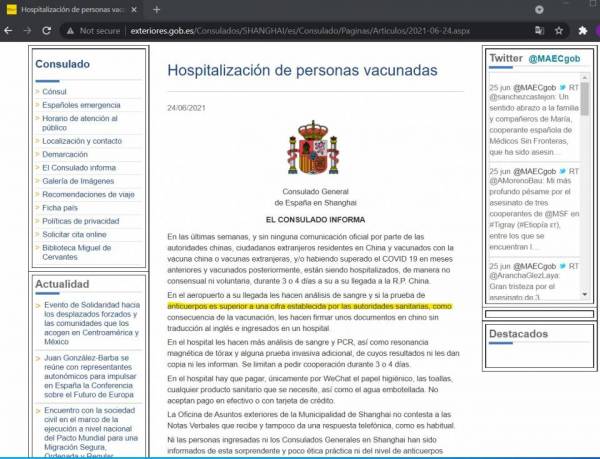Click the Actualidad section heading

point(62,284)
